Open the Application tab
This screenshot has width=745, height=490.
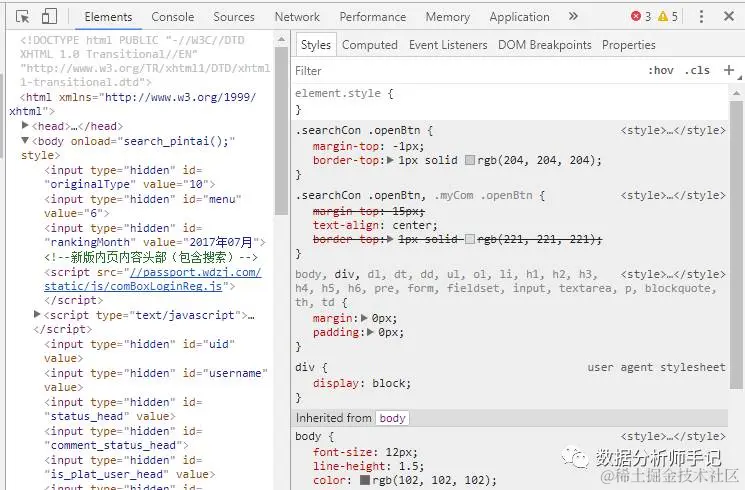point(519,17)
